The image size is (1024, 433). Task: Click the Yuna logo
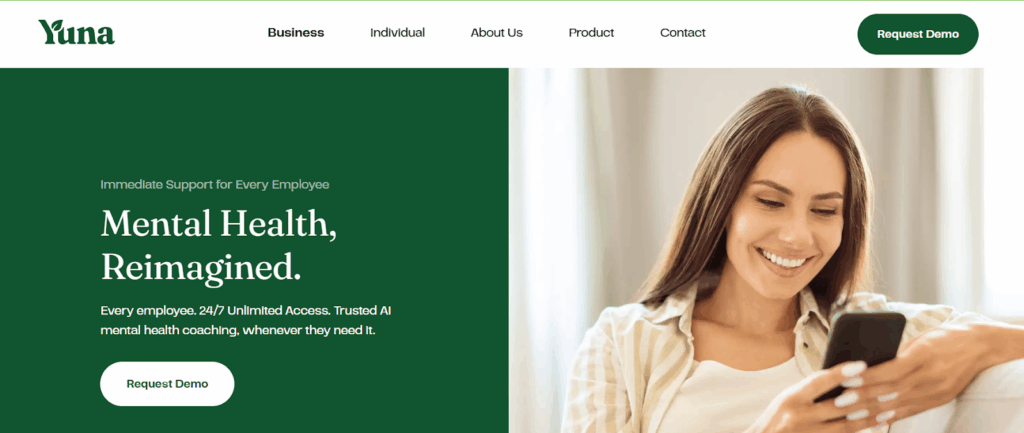click(x=76, y=32)
